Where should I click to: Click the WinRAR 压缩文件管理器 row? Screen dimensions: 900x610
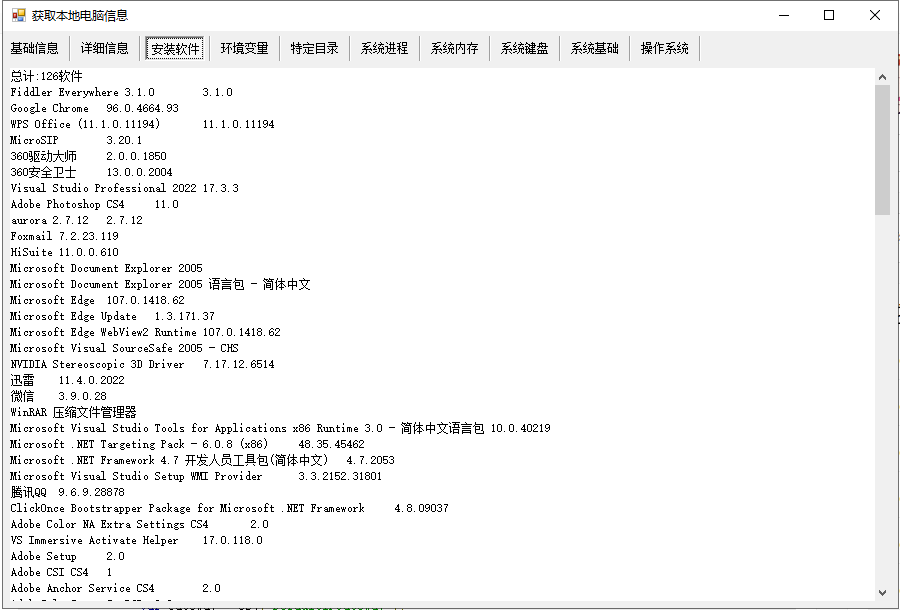(73, 413)
